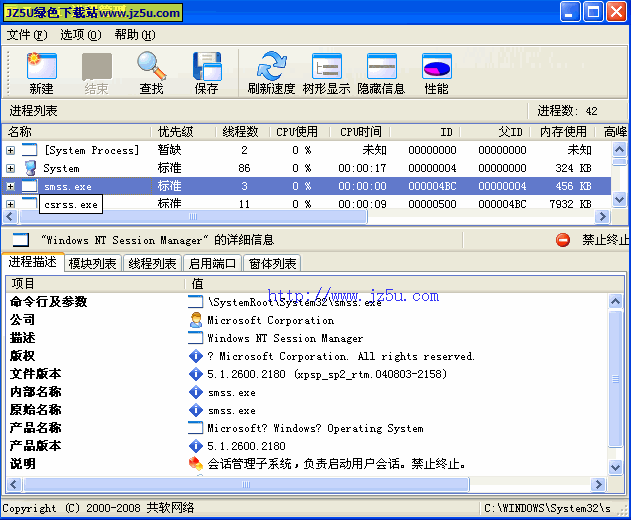Expand the System process tree node
This screenshot has width=631, height=520.
point(10,168)
